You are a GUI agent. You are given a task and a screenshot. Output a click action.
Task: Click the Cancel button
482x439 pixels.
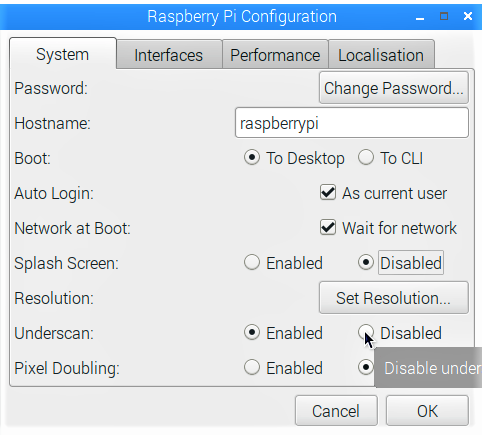[x=336, y=411]
